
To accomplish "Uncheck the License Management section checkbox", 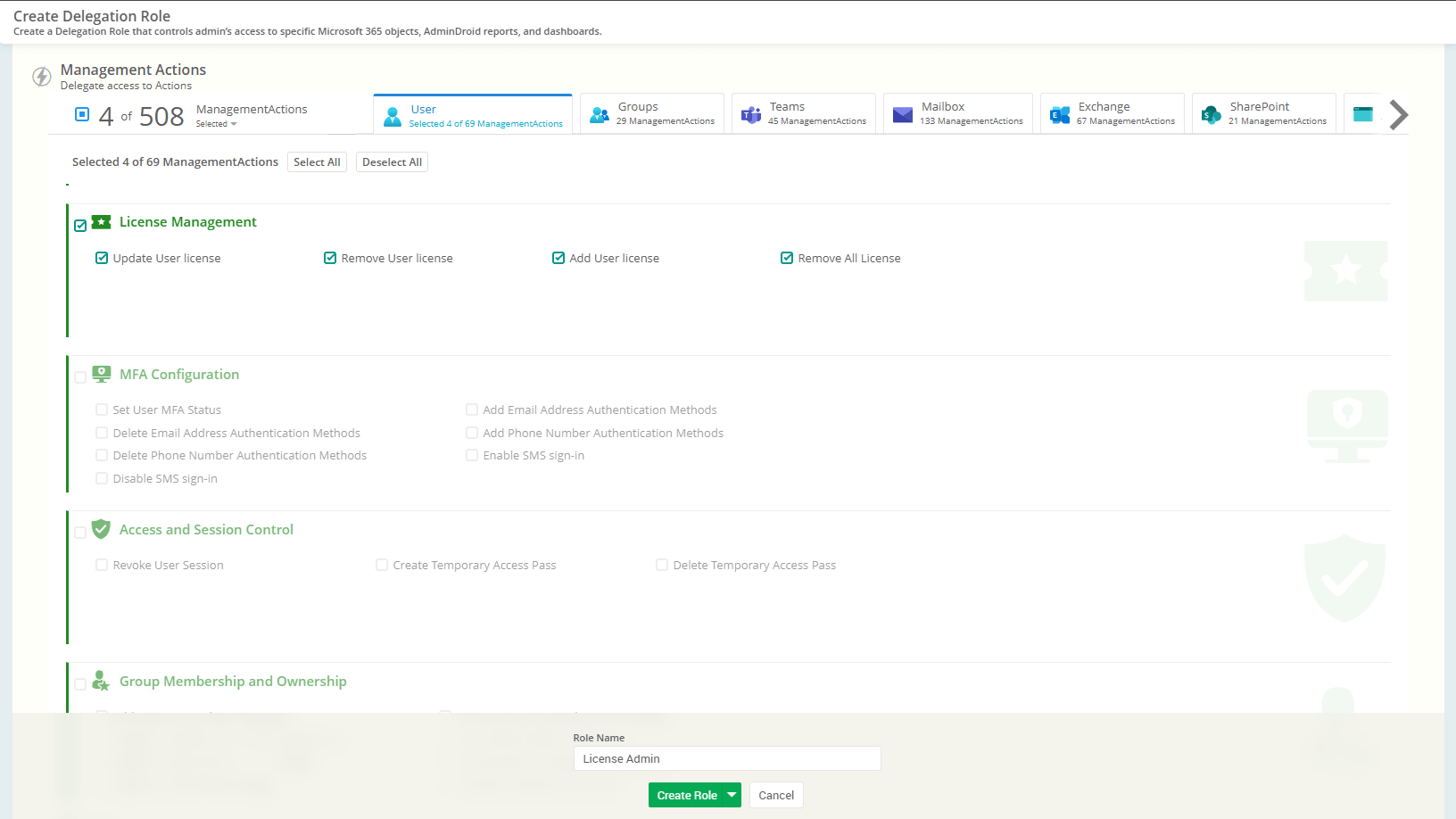I will tap(80, 226).
